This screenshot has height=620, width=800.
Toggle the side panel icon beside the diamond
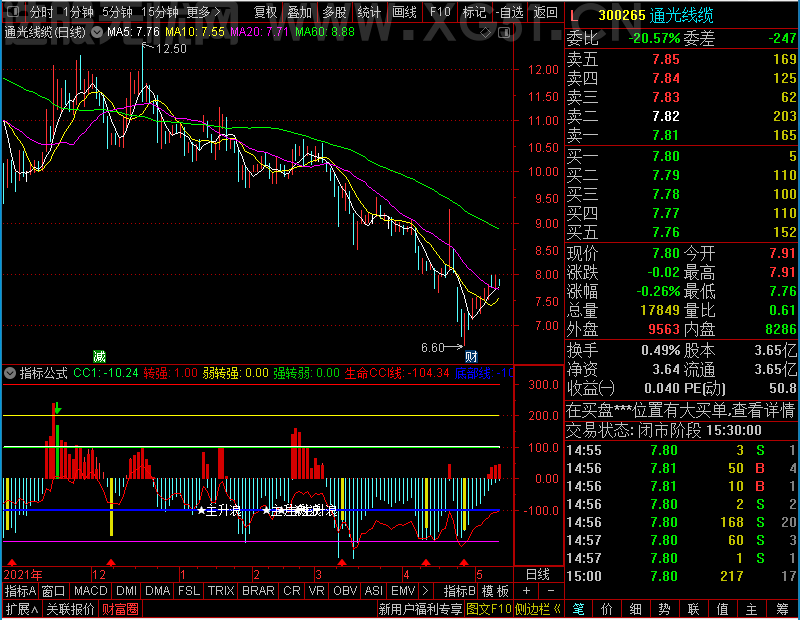pos(504,33)
